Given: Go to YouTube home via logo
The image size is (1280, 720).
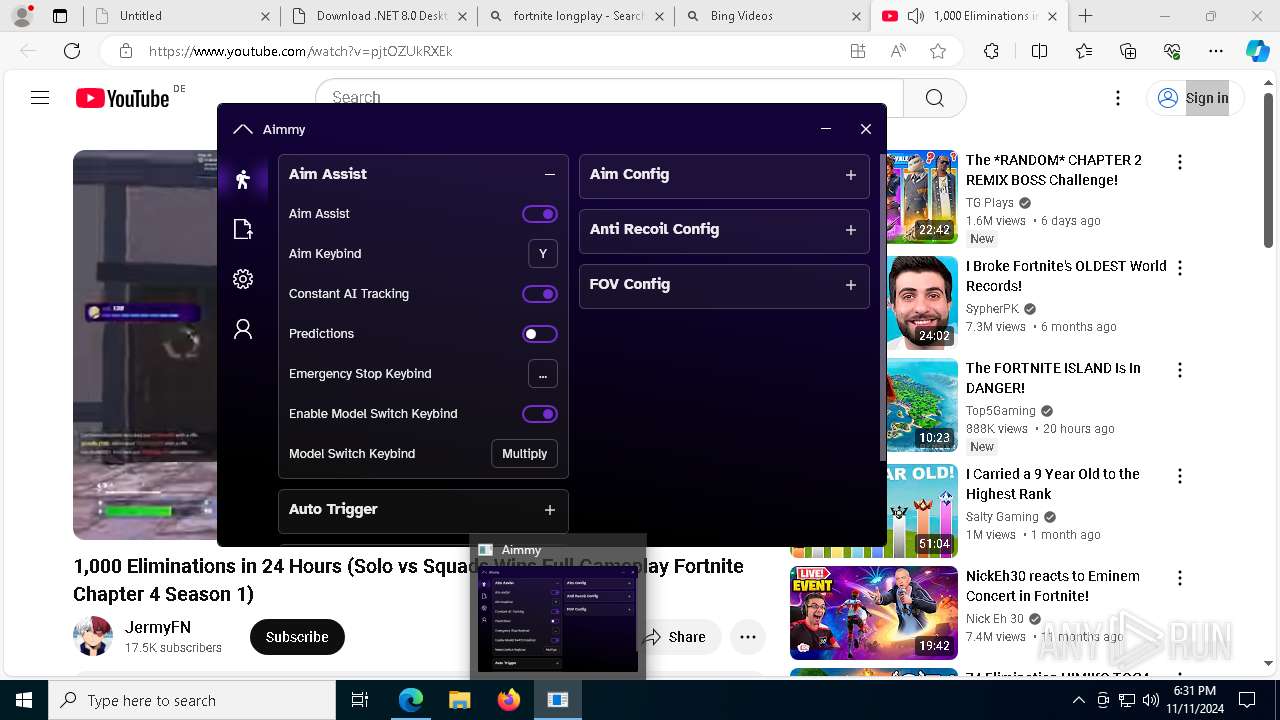Looking at the screenshot, I should click(123, 98).
